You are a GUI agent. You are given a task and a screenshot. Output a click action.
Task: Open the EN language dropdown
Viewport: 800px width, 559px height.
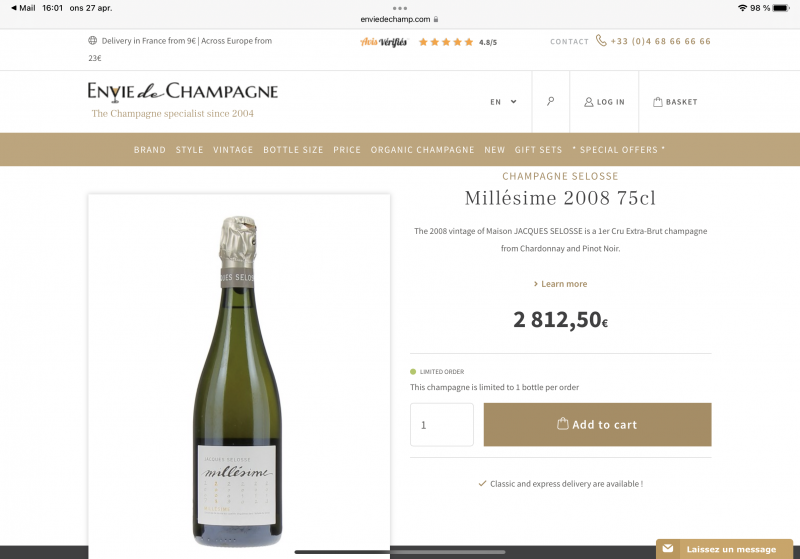pyautogui.click(x=503, y=102)
